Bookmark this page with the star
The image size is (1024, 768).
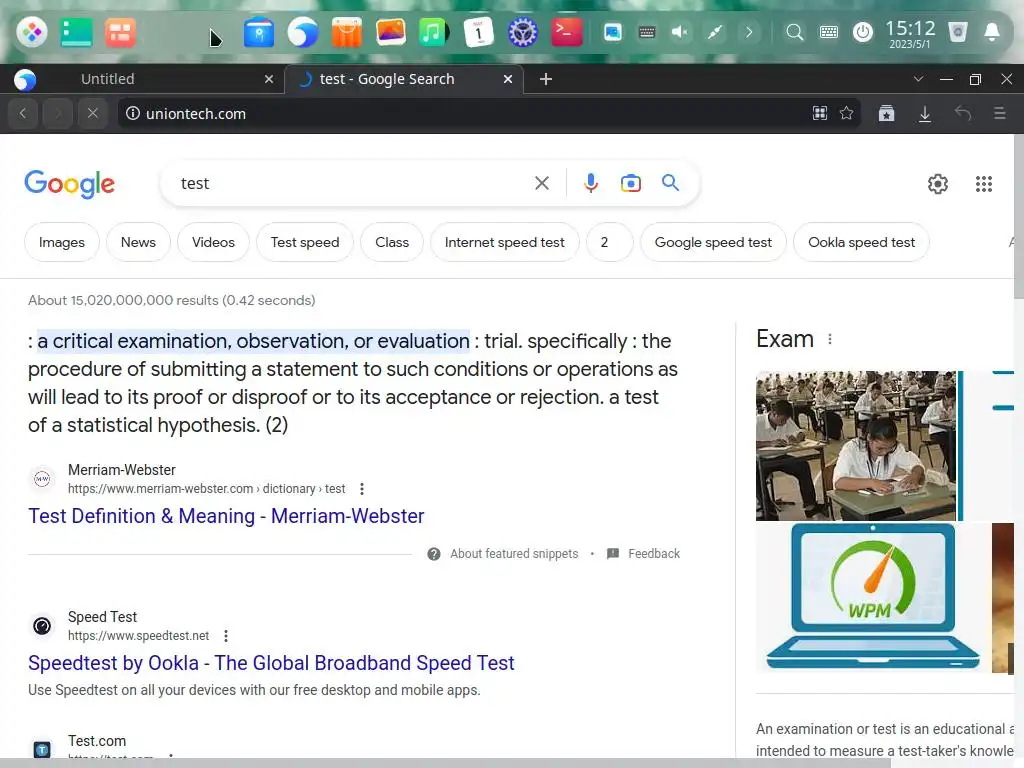[x=846, y=114]
